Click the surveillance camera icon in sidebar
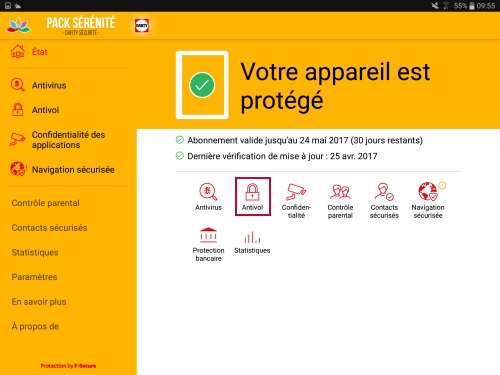Screen dimensions: 500x375 click(x=17, y=139)
